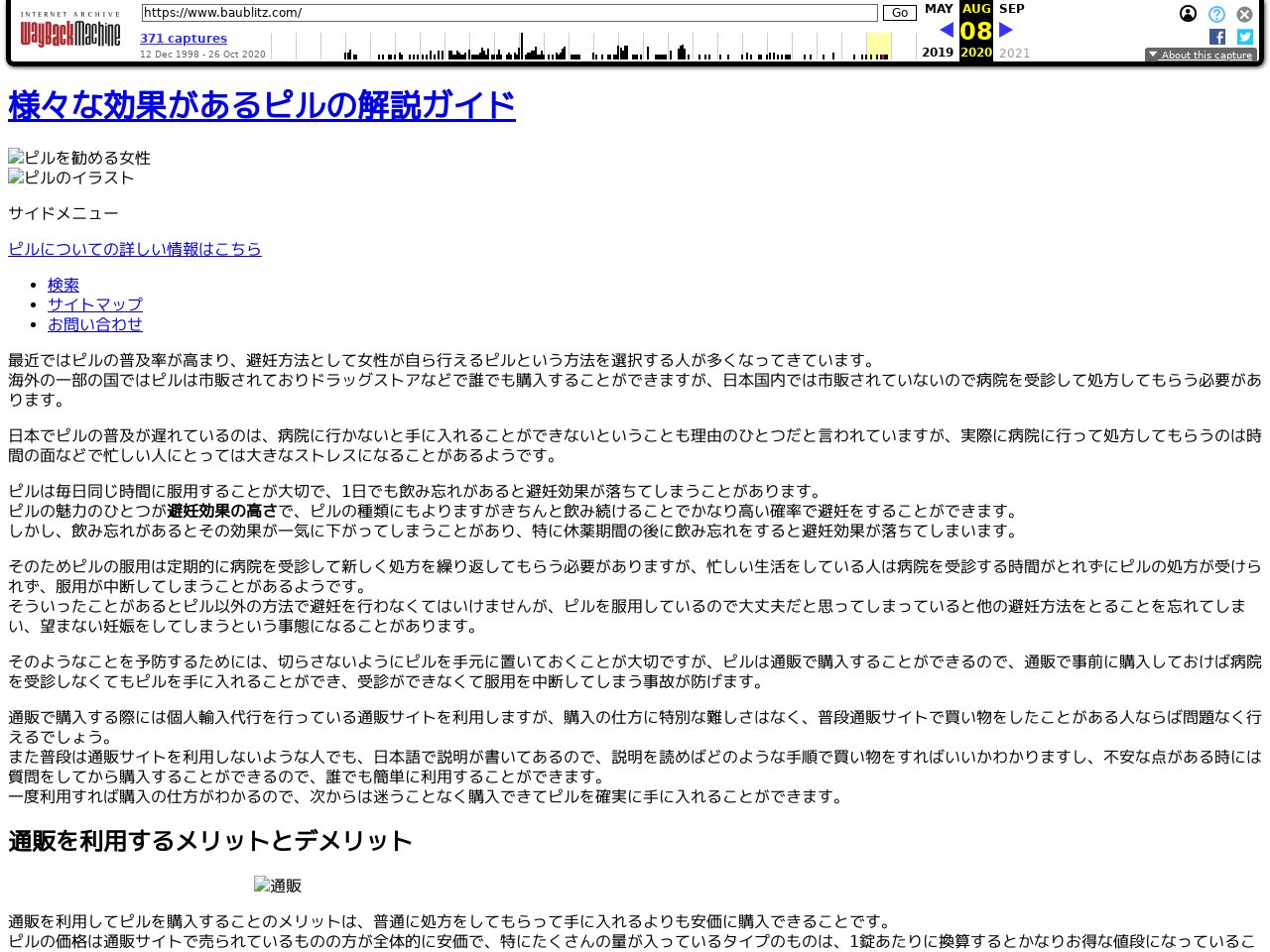Open the user account icon

1188,14
